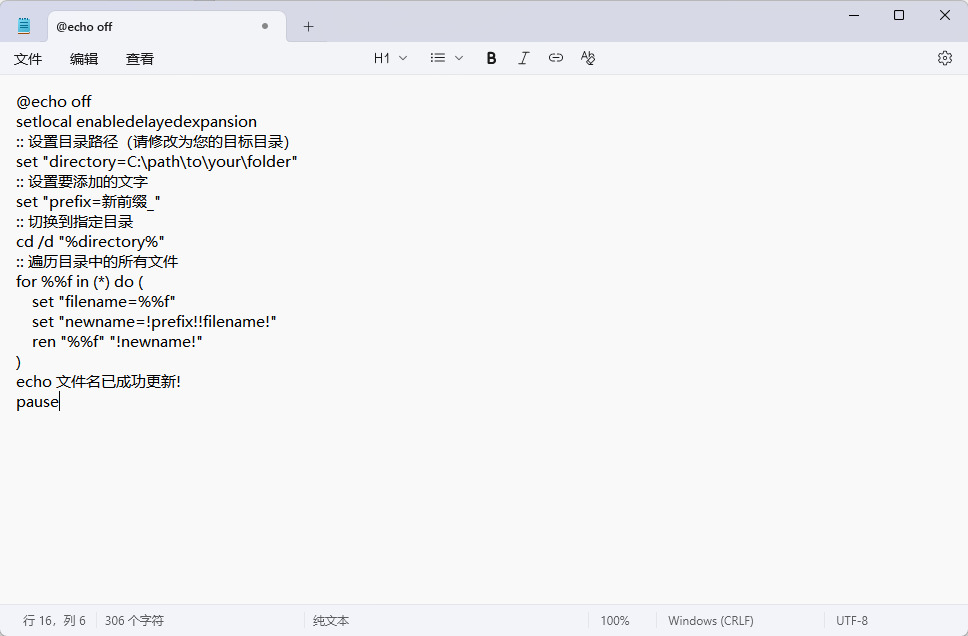
Task: Toggle italic formatting
Action: (523, 58)
